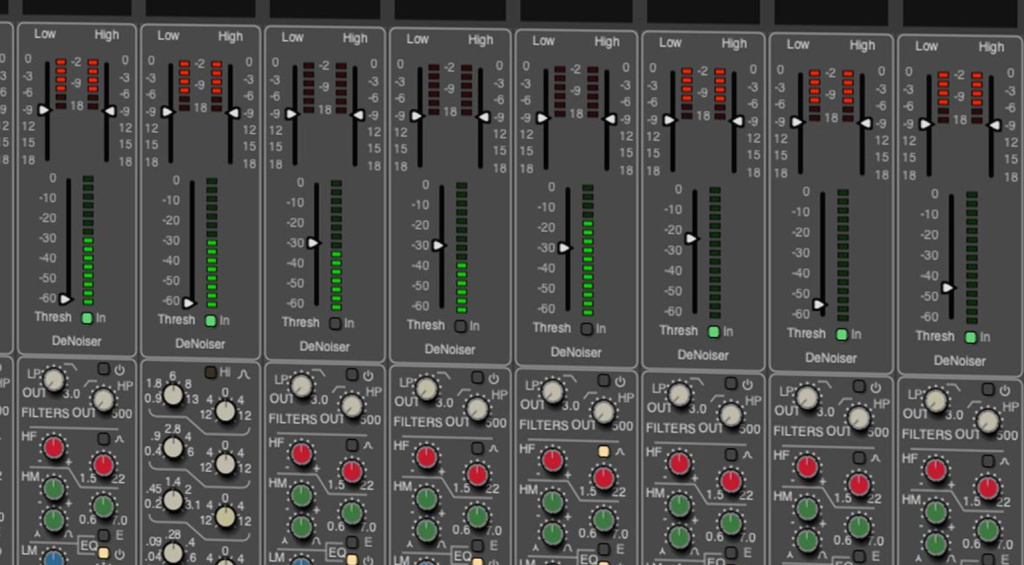Toggle filters power button on third channel strip
Image resolution: width=1024 pixels, height=565 pixels.
click(353, 374)
